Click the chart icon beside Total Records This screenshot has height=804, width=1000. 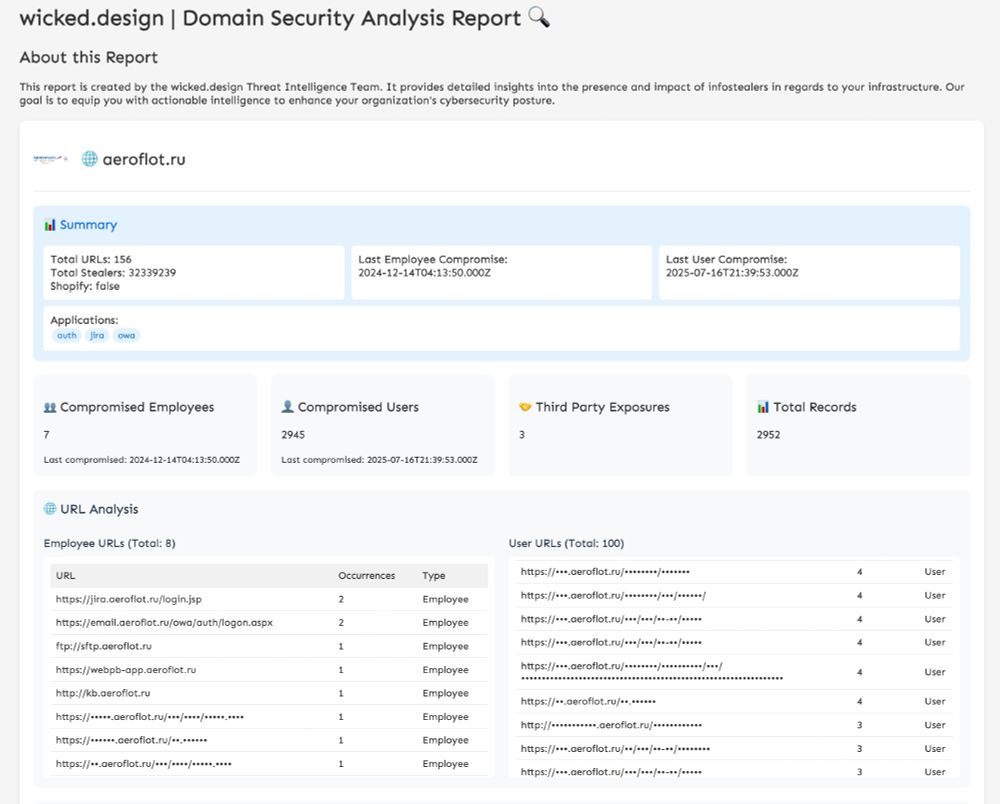coord(763,407)
